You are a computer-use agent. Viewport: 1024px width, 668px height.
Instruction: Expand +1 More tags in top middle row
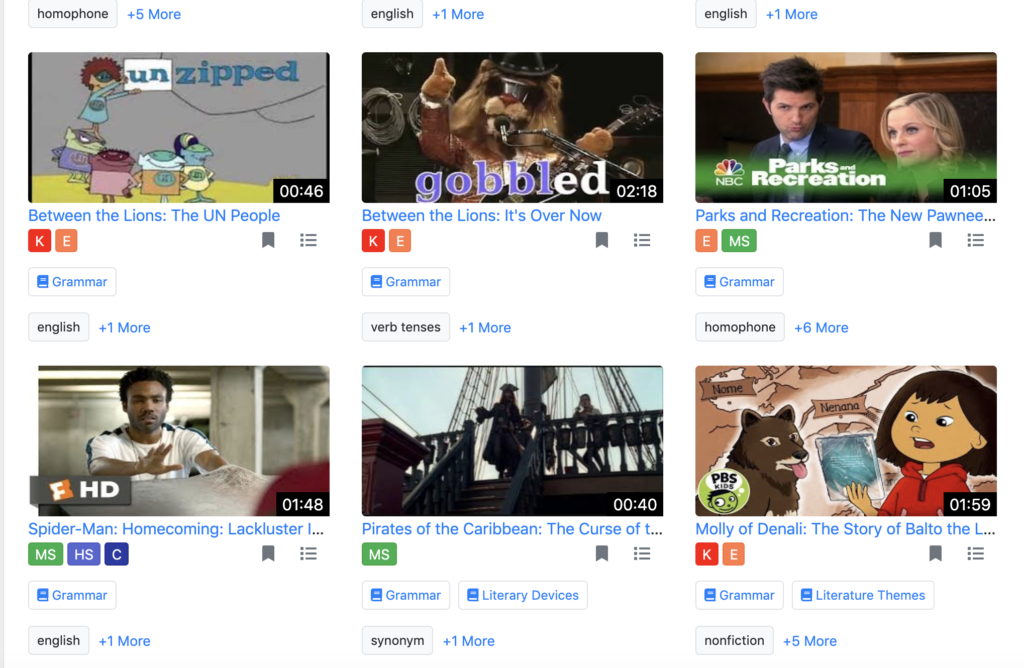click(x=458, y=14)
